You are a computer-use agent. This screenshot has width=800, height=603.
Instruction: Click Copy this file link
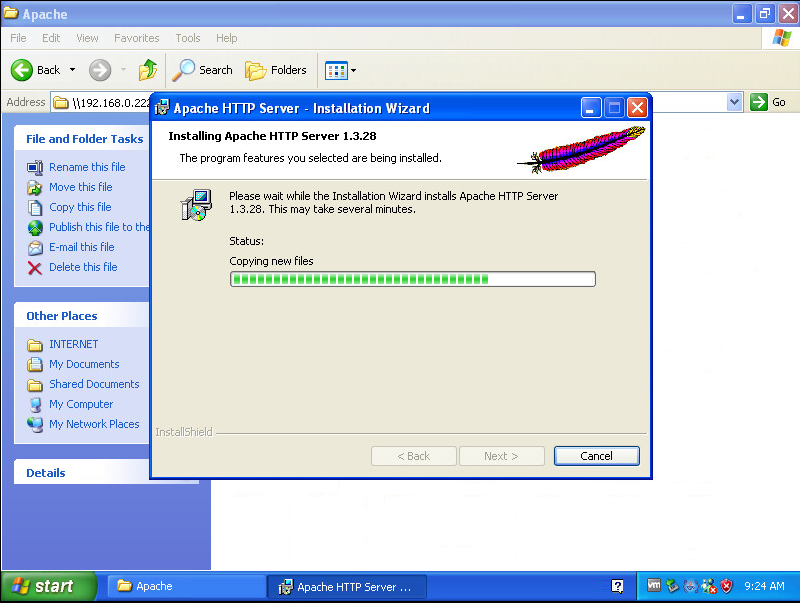[80, 207]
